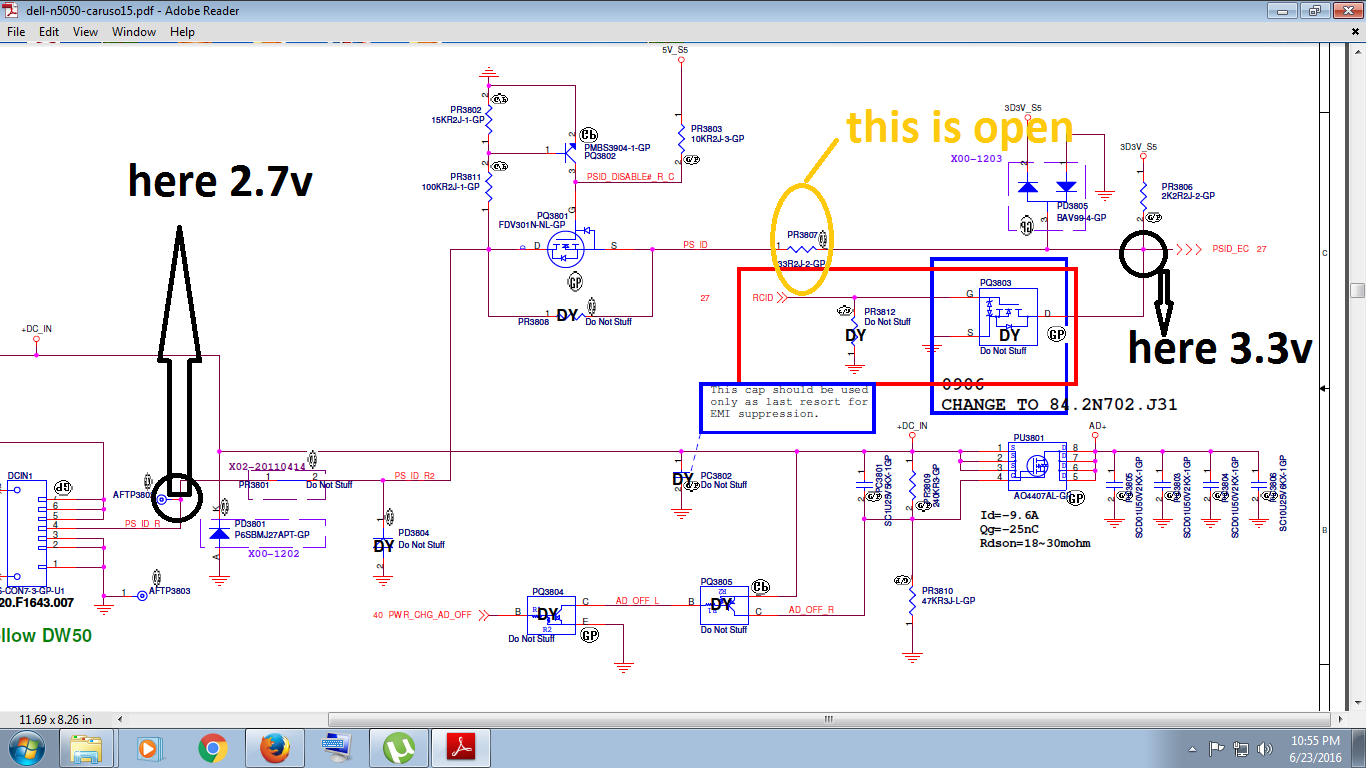Open the File menu
1366x768 pixels.
tap(16, 31)
